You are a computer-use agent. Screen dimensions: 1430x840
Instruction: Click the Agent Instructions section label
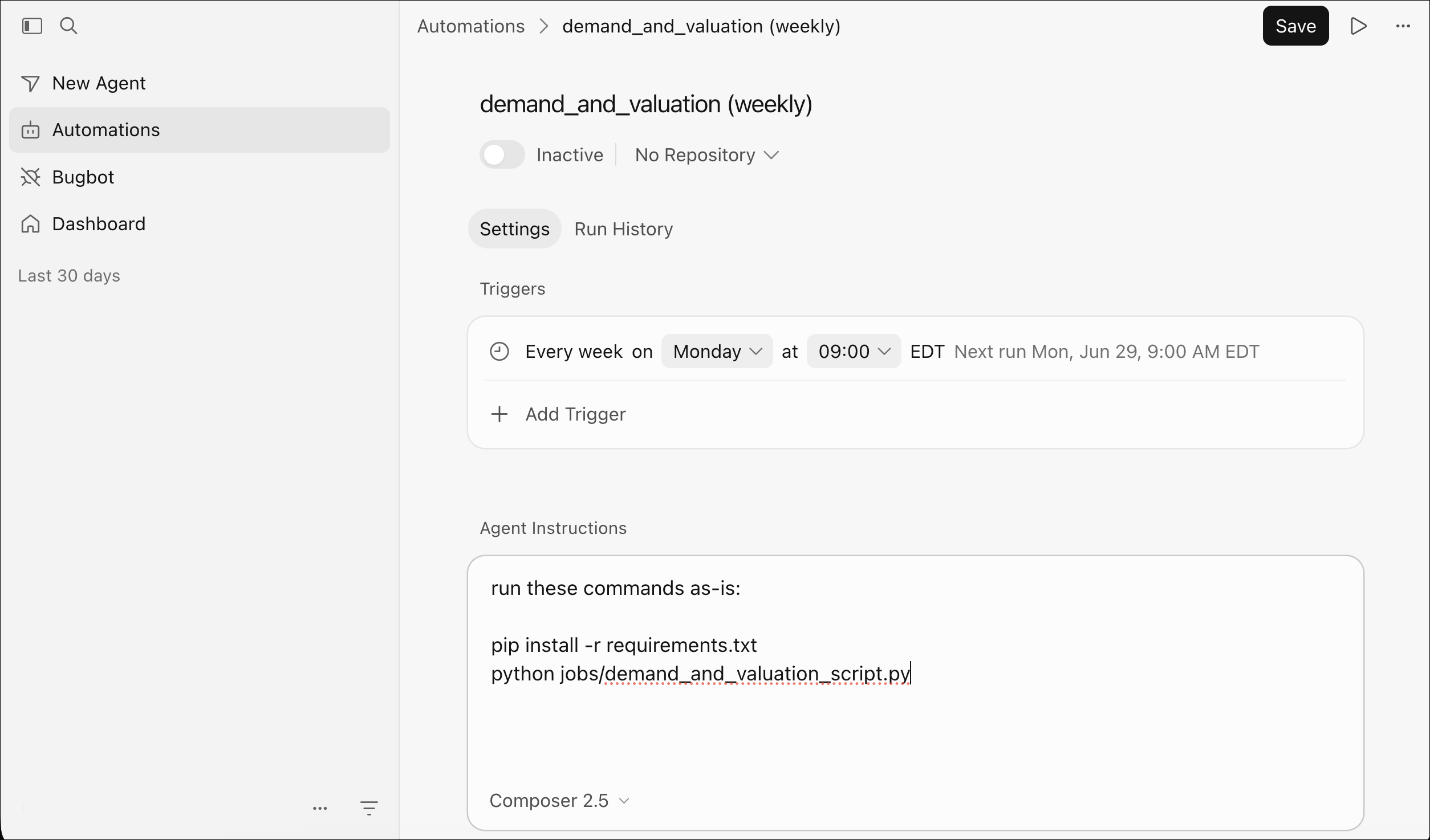tap(553, 528)
